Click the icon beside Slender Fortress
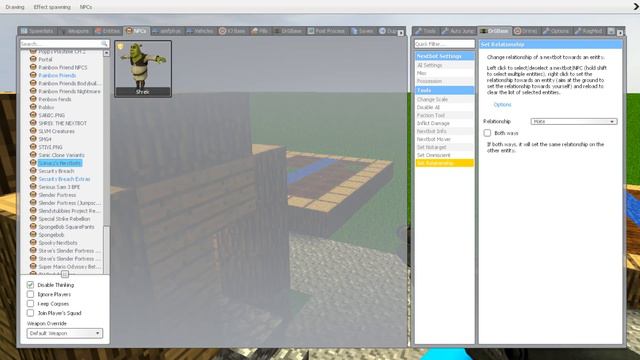 [33, 195]
